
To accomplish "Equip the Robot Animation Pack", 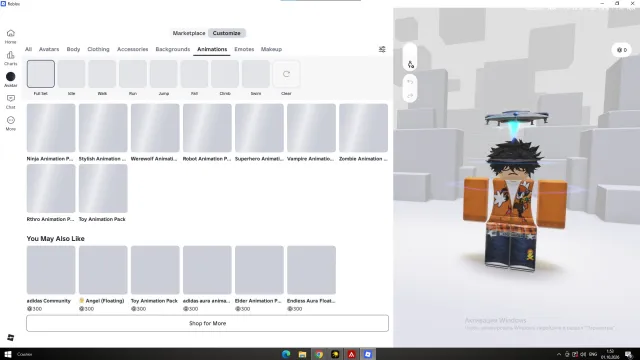I will pos(207,128).
